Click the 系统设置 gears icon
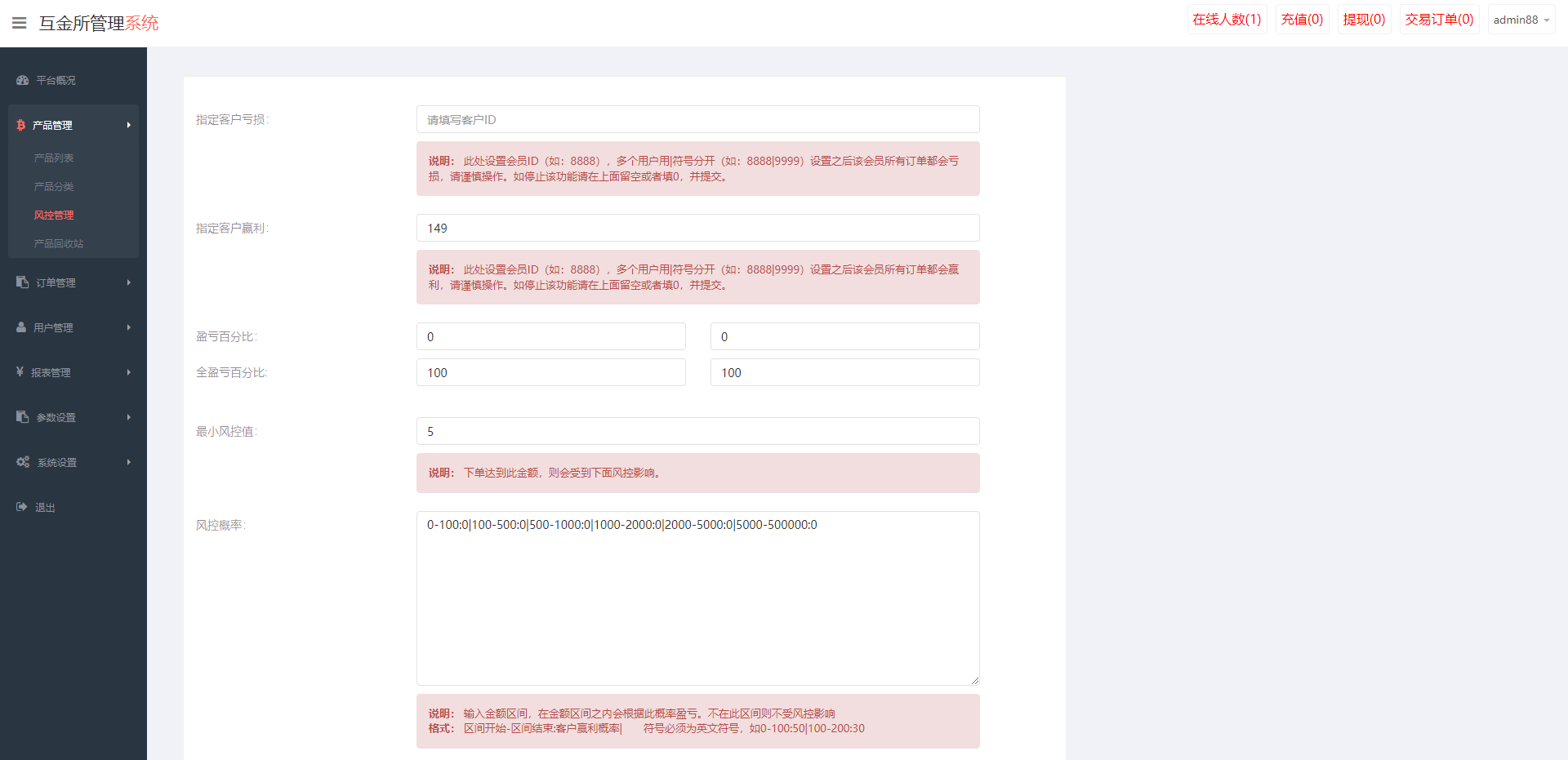The image size is (1568, 760). pos(23,462)
